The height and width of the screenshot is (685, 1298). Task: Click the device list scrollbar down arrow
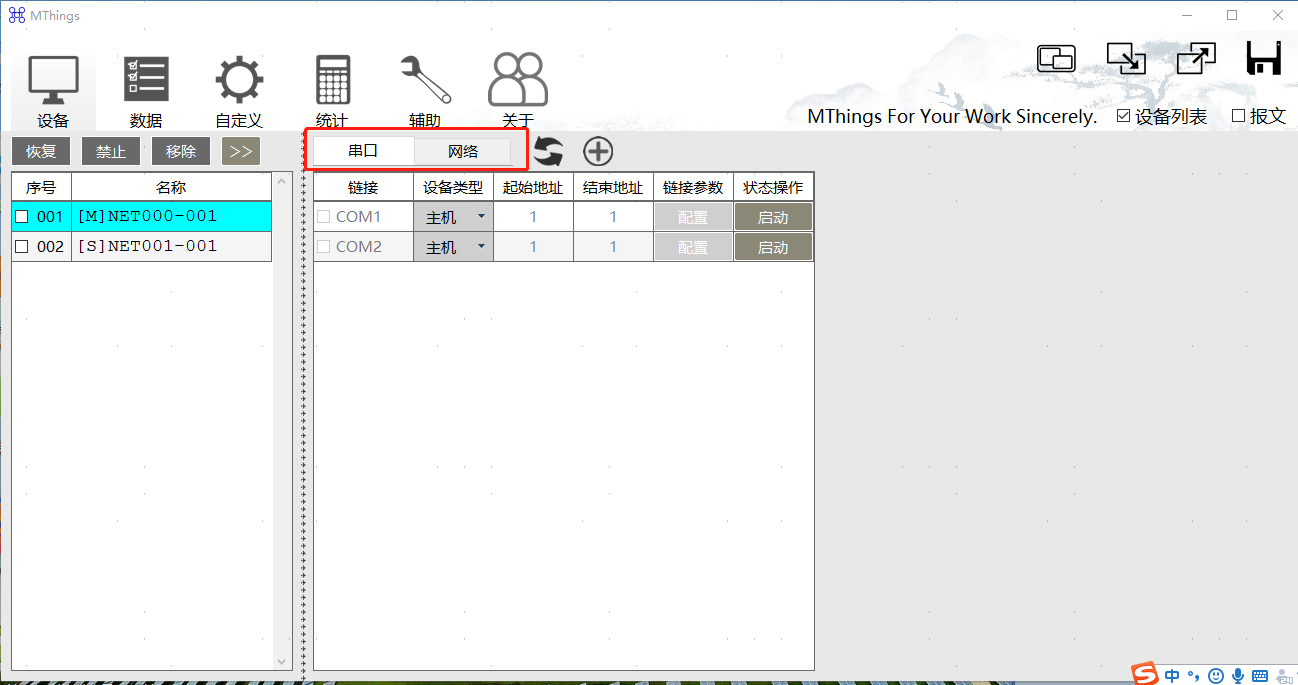pos(281,662)
